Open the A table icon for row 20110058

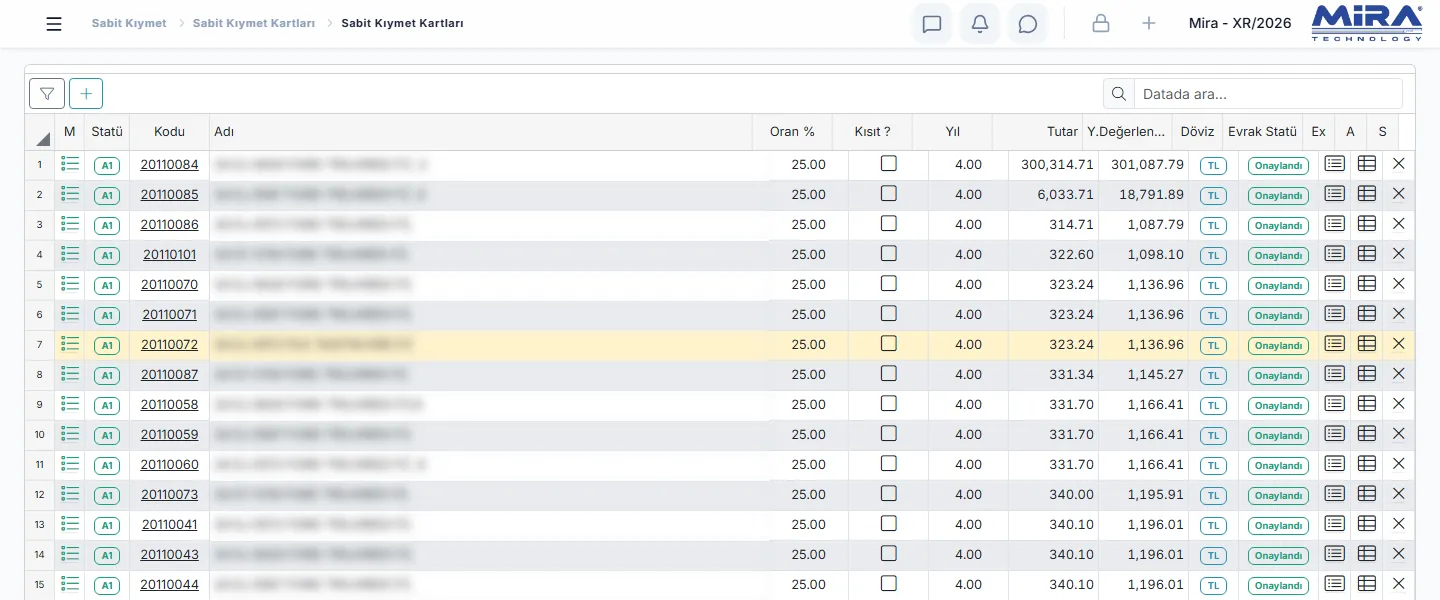[x=1367, y=404]
